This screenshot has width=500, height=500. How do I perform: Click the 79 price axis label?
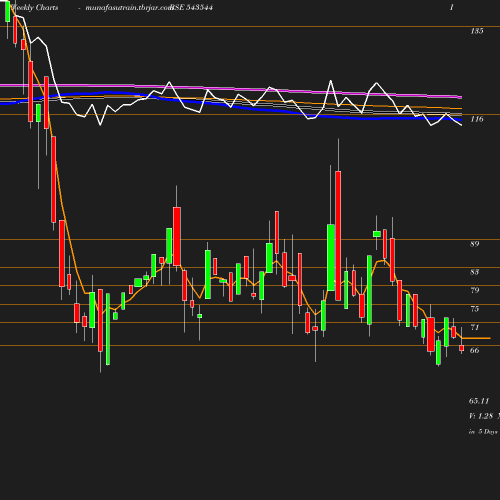475,290
